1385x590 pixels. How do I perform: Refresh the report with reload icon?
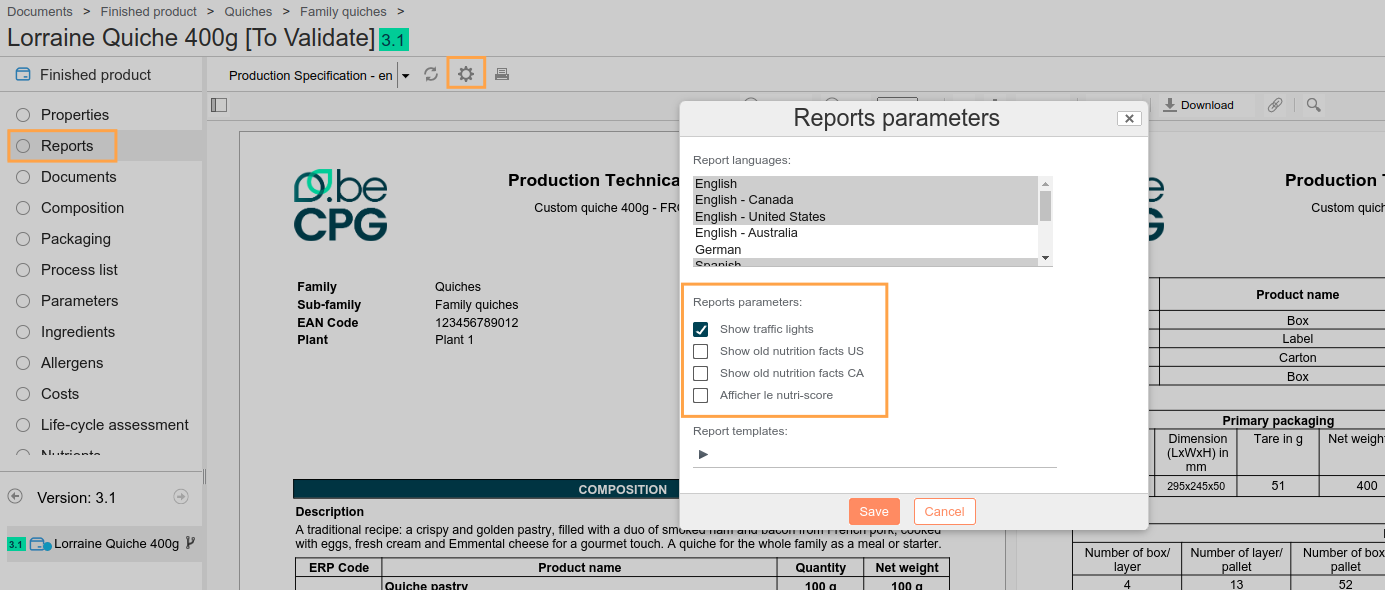coord(431,74)
